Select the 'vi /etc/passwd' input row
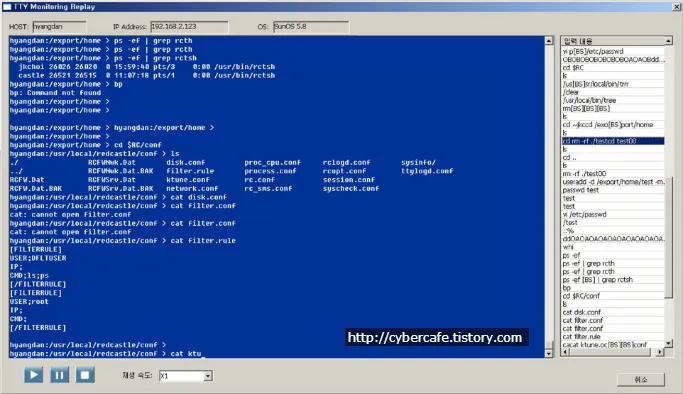Screen dimensions: 683x394 tap(613, 214)
